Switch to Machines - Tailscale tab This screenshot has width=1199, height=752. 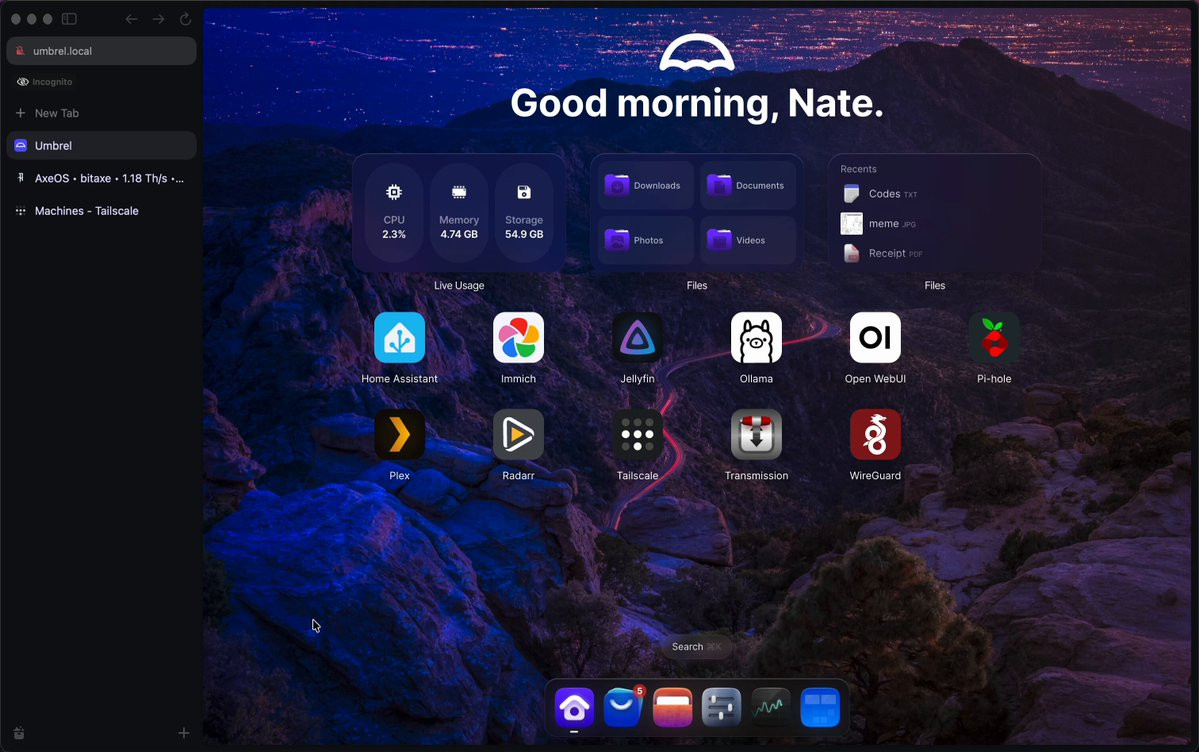coord(101,211)
